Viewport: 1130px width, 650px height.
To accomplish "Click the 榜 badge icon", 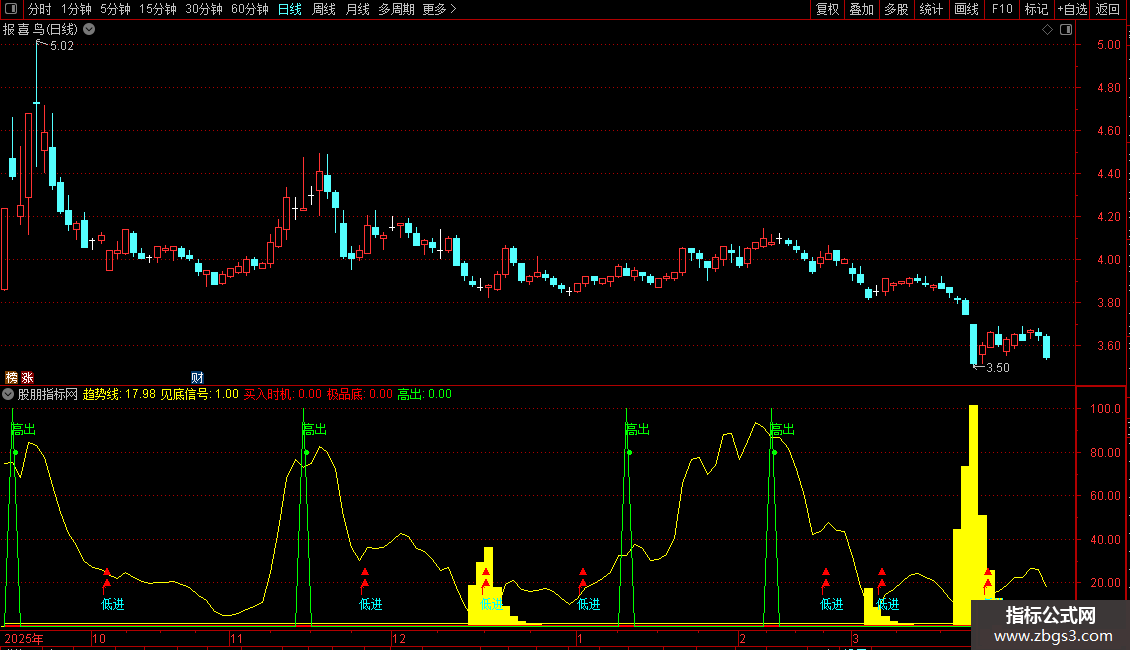I will pos(12,378).
